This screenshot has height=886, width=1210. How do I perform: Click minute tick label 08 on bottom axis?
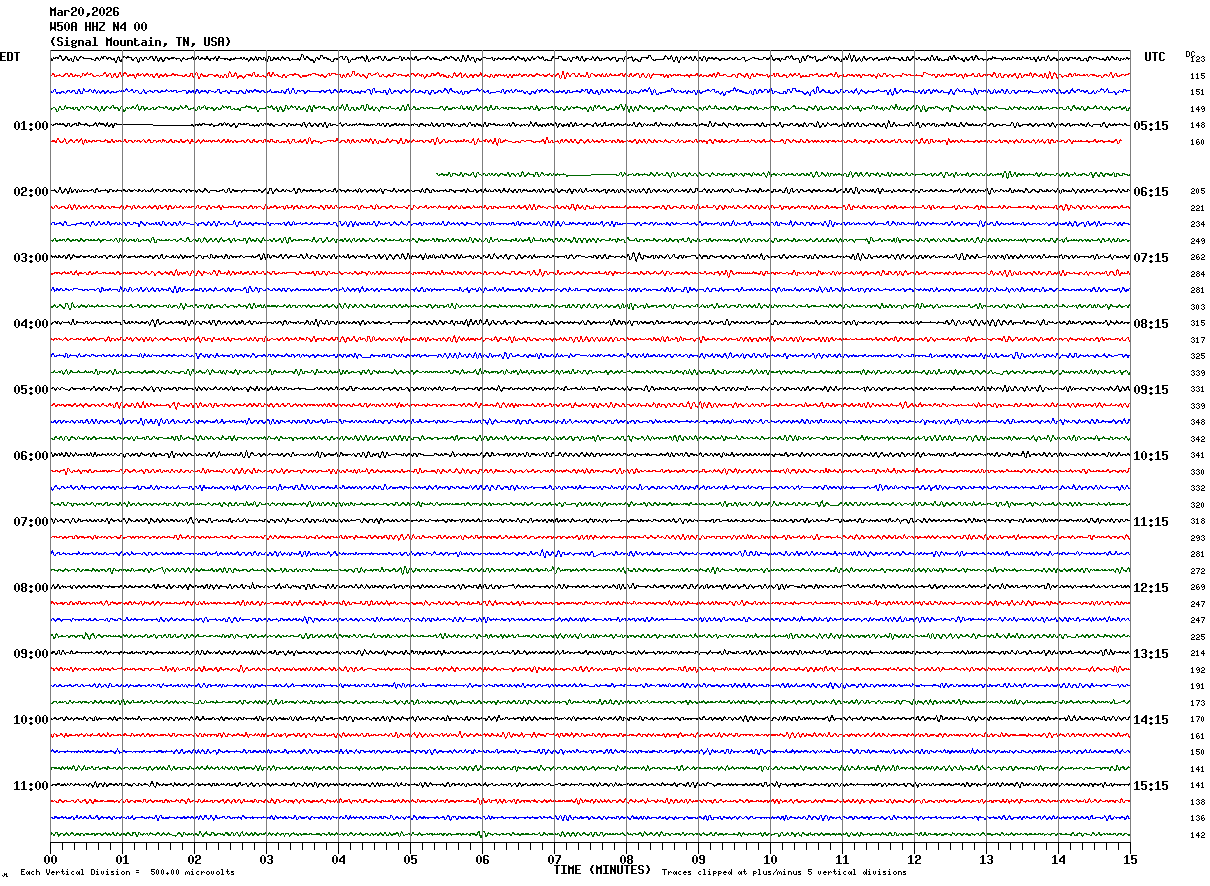pos(626,859)
